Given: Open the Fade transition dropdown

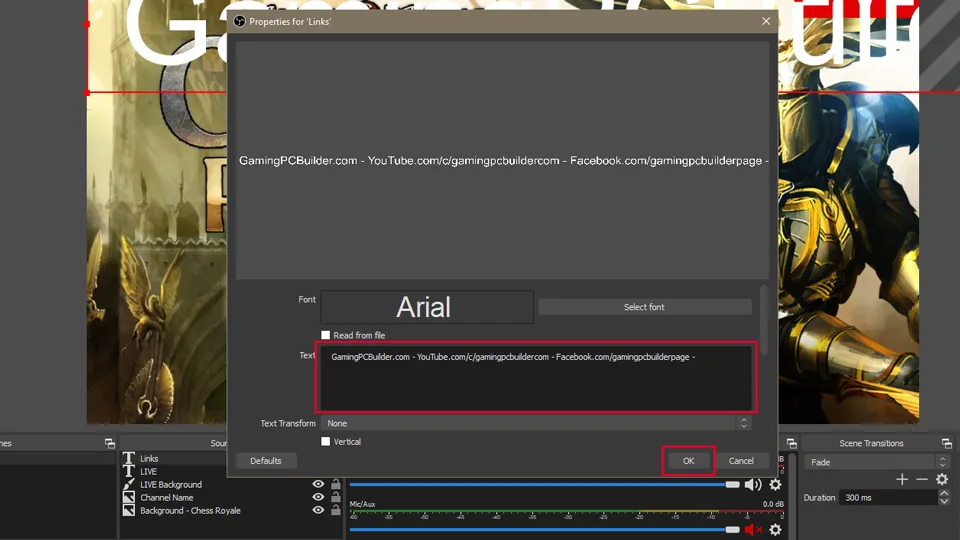Looking at the screenshot, I should click(877, 462).
